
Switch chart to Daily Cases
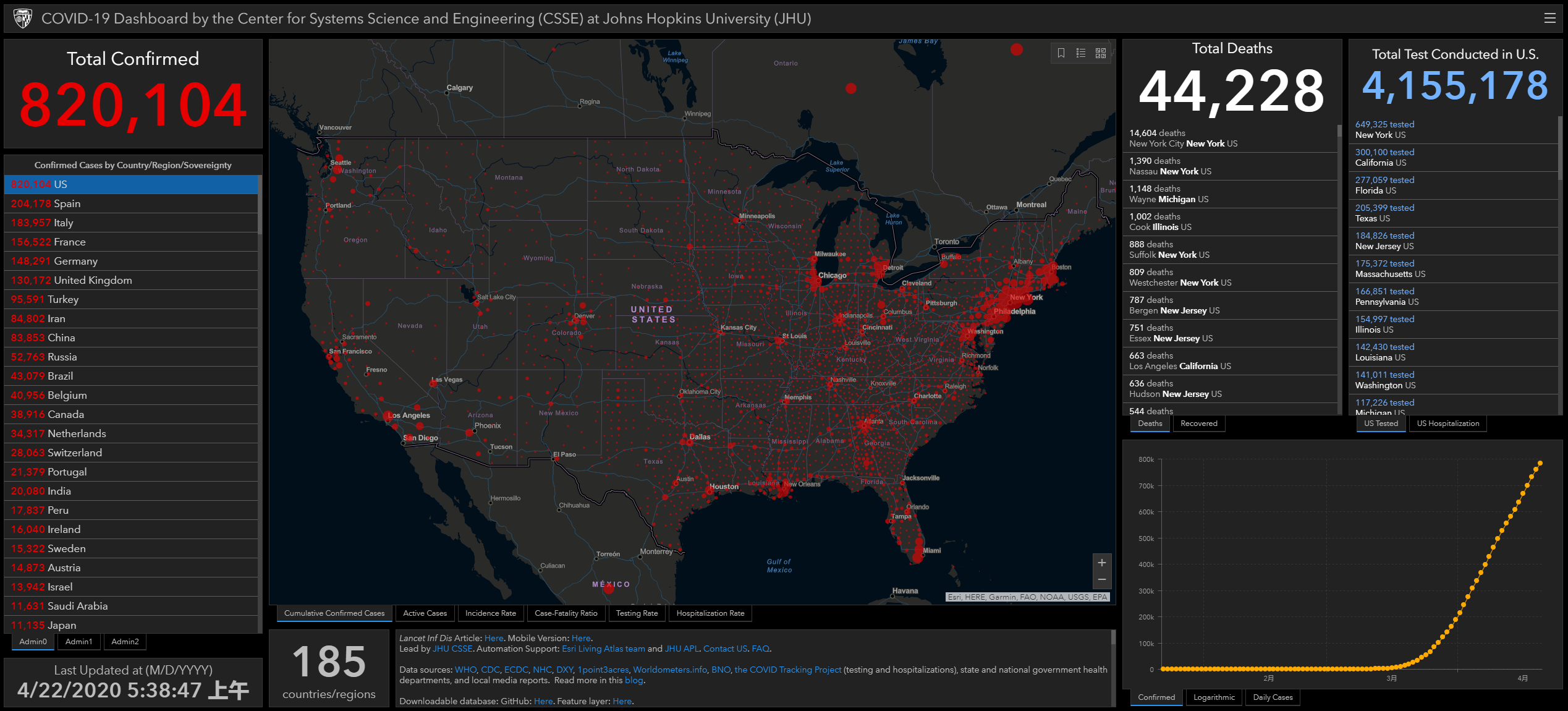point(1273,697)
